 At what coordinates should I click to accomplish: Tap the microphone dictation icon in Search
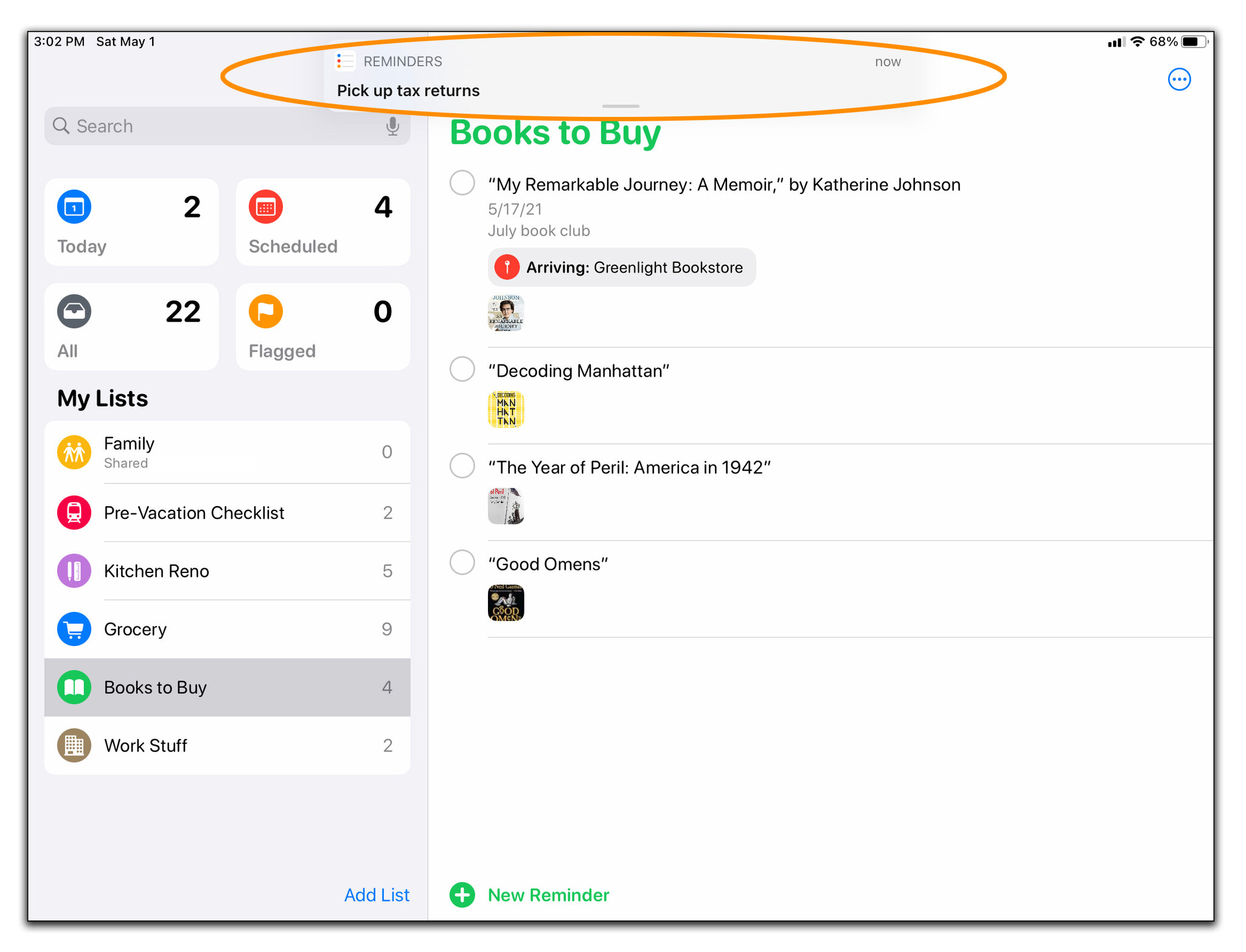[x=392, y=127]
